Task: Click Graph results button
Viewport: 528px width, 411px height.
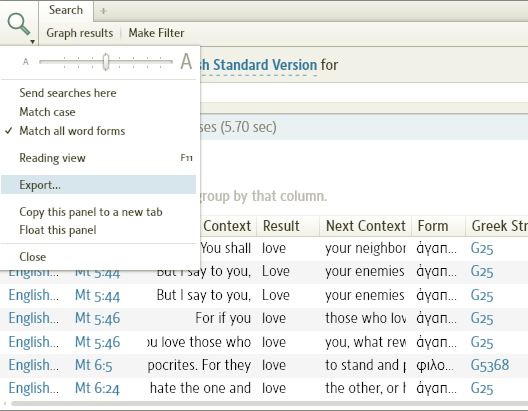Action: click(x=79, y=33)
